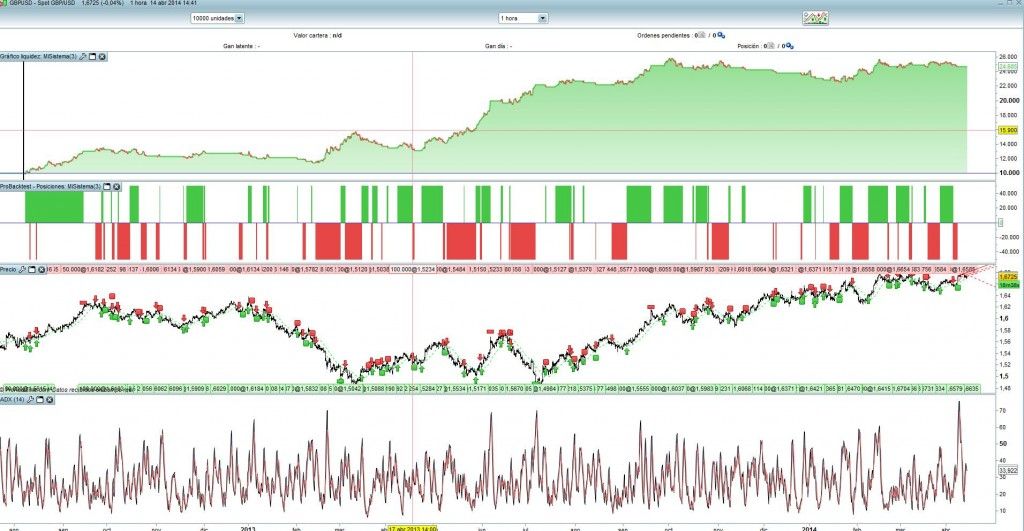1024x531 pixels.
Task: Close the ProBacktest Posiciones panel
Action: (x=116, y=187)
